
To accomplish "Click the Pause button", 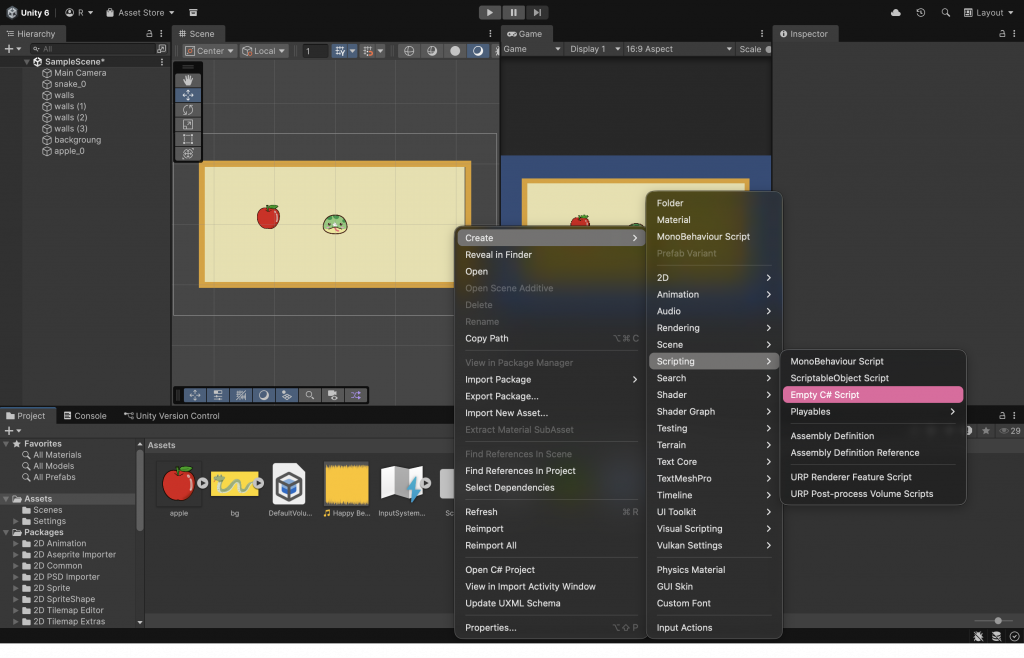I will (x=513, y=12).
